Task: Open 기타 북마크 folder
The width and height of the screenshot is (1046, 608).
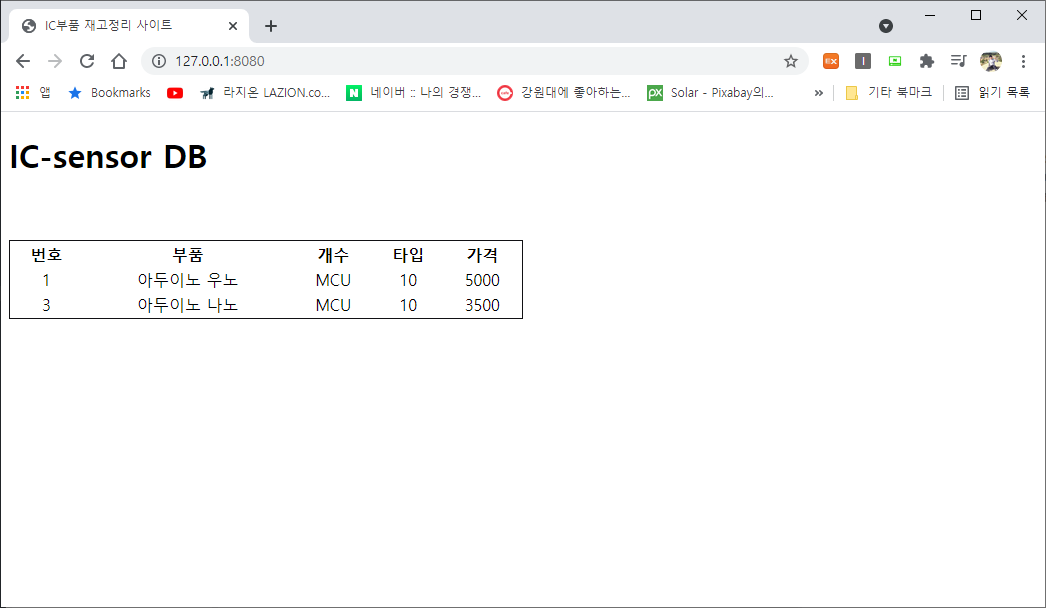Action: [888, 92]
